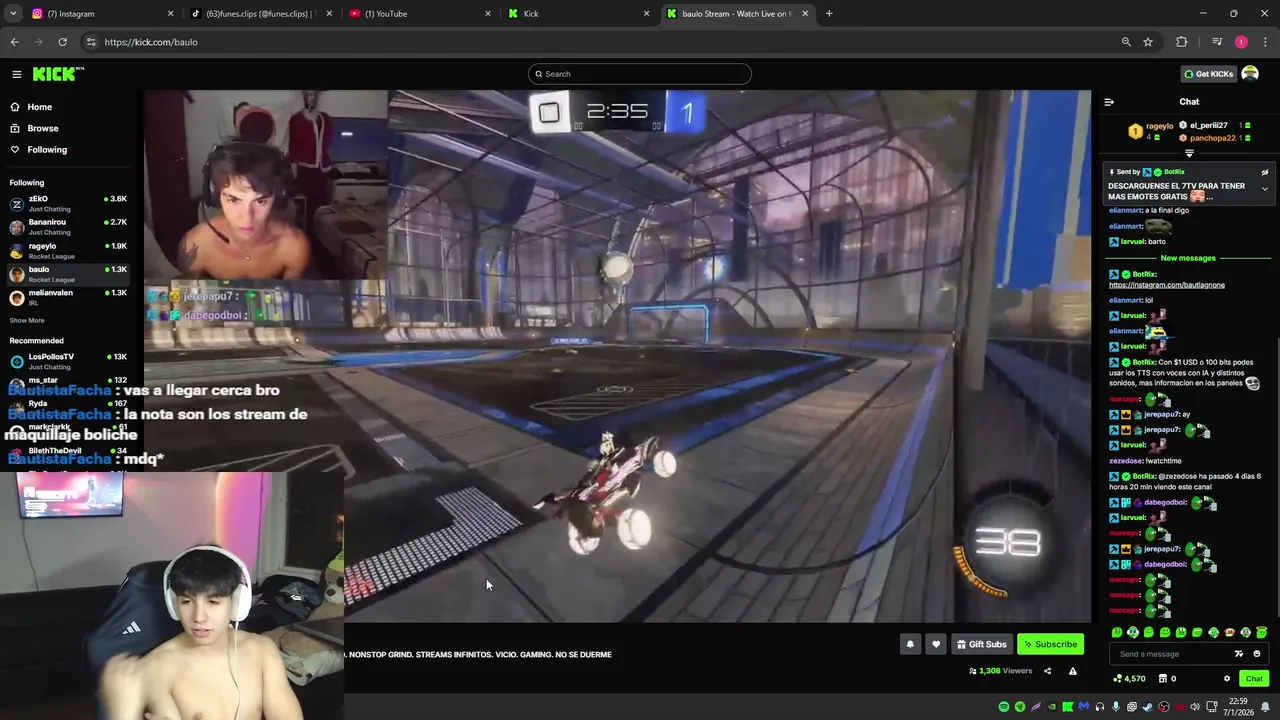
Task: Expand Following list with Show More
Action: point(27,320)
